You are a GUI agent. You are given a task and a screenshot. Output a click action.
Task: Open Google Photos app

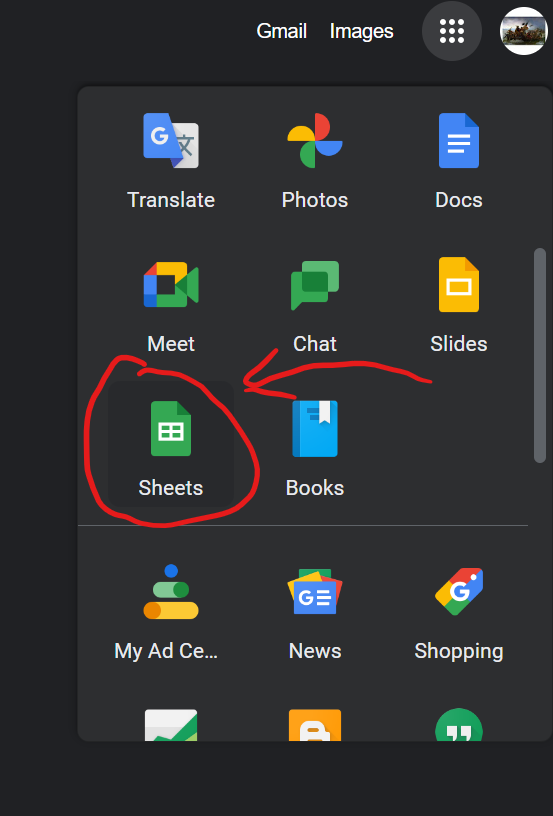click(315, 160)
